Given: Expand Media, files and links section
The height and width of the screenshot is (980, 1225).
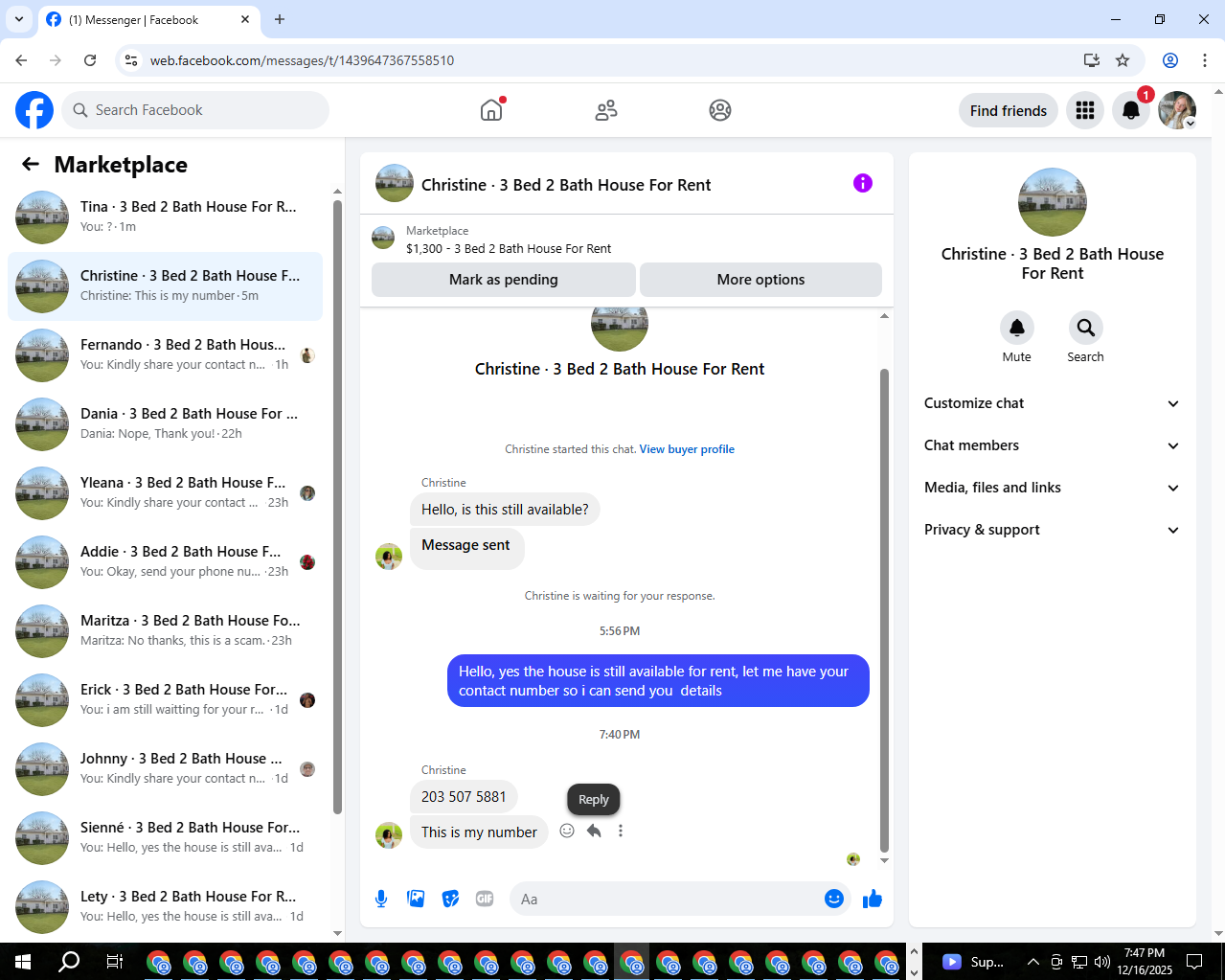Looking at the screenshot, I should [x=1053, y=488].
